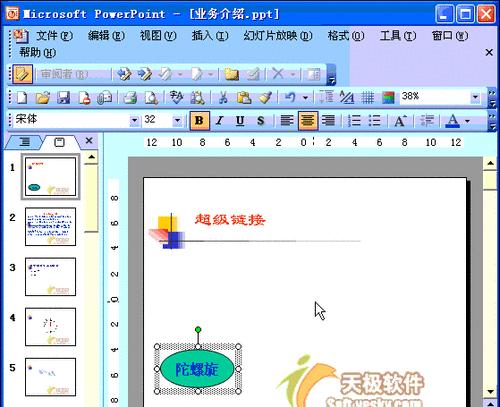
Task: Switch to the outline tab in side pane
Action: [24, 142]
